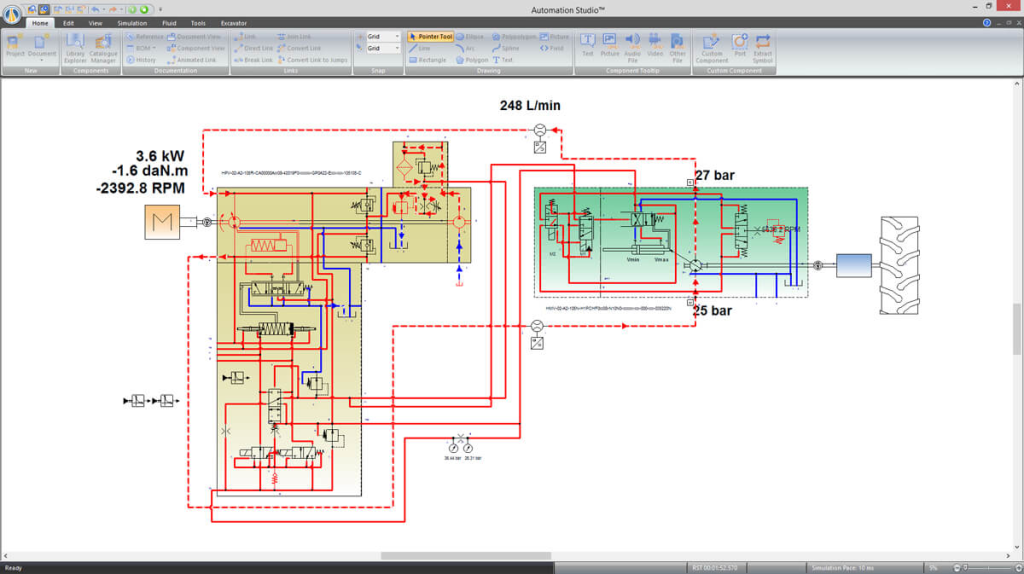This screenshot has width=1024, height=574.
Task: Switch to the Simulation ribbon tab
Action: click(x=132, y=23)
